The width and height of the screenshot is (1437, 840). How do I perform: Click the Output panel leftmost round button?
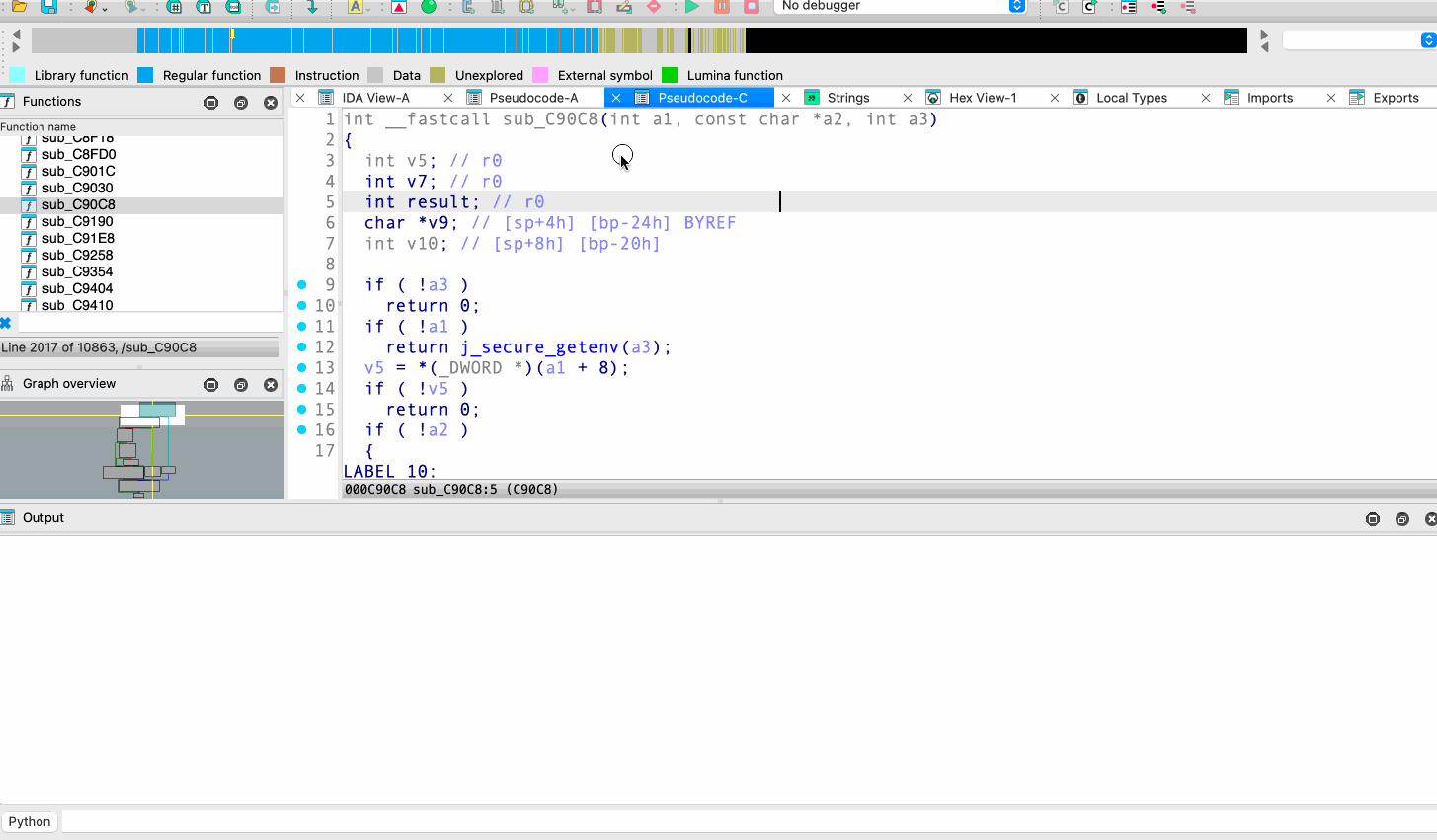coord(1372,518)
